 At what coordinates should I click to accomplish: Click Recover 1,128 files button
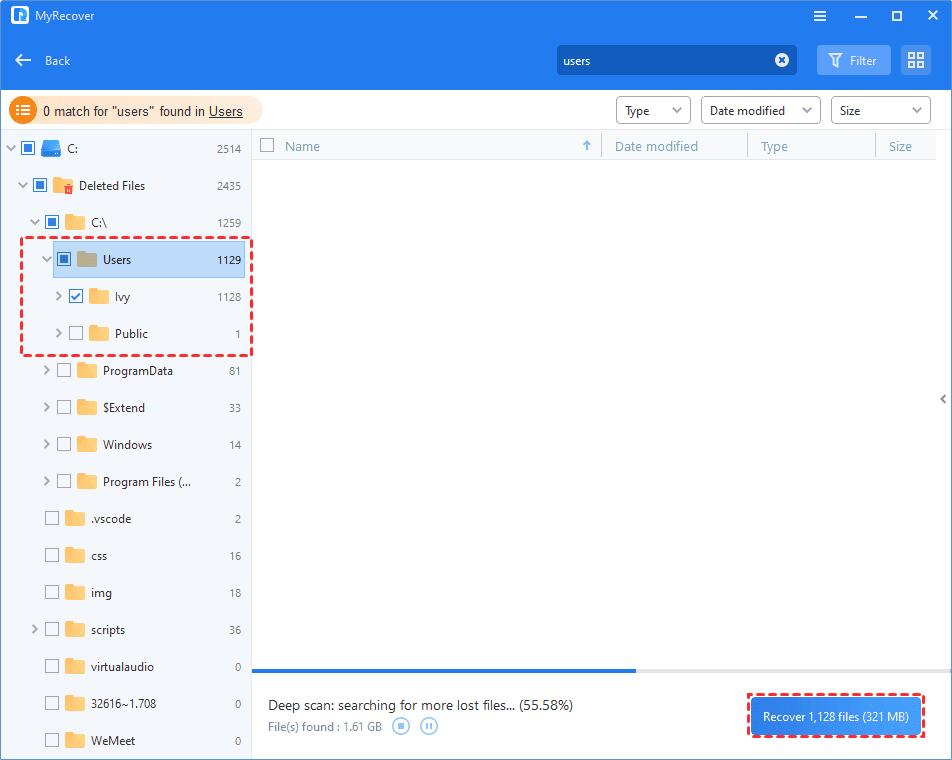pos(835,716)
